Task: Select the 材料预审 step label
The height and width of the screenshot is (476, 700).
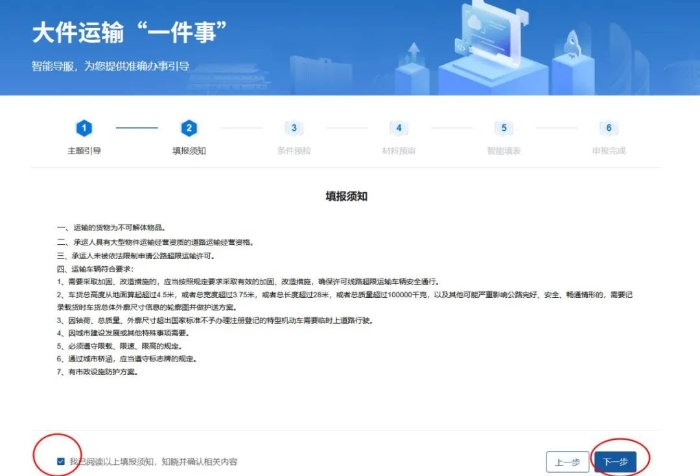Action: point(399,151)
